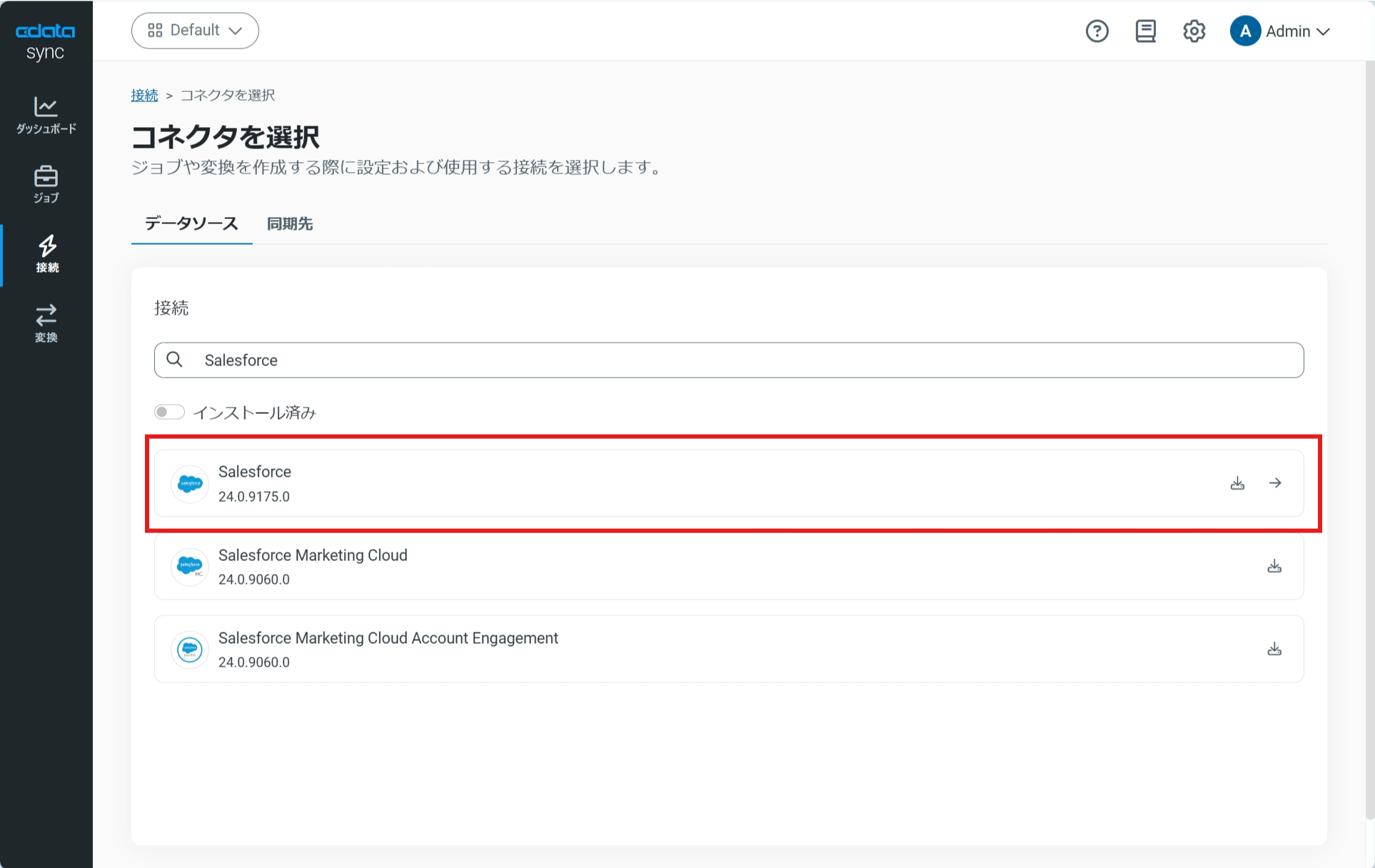
Task: Expand the Default workspace dropdown
Action: coord(195,31)
